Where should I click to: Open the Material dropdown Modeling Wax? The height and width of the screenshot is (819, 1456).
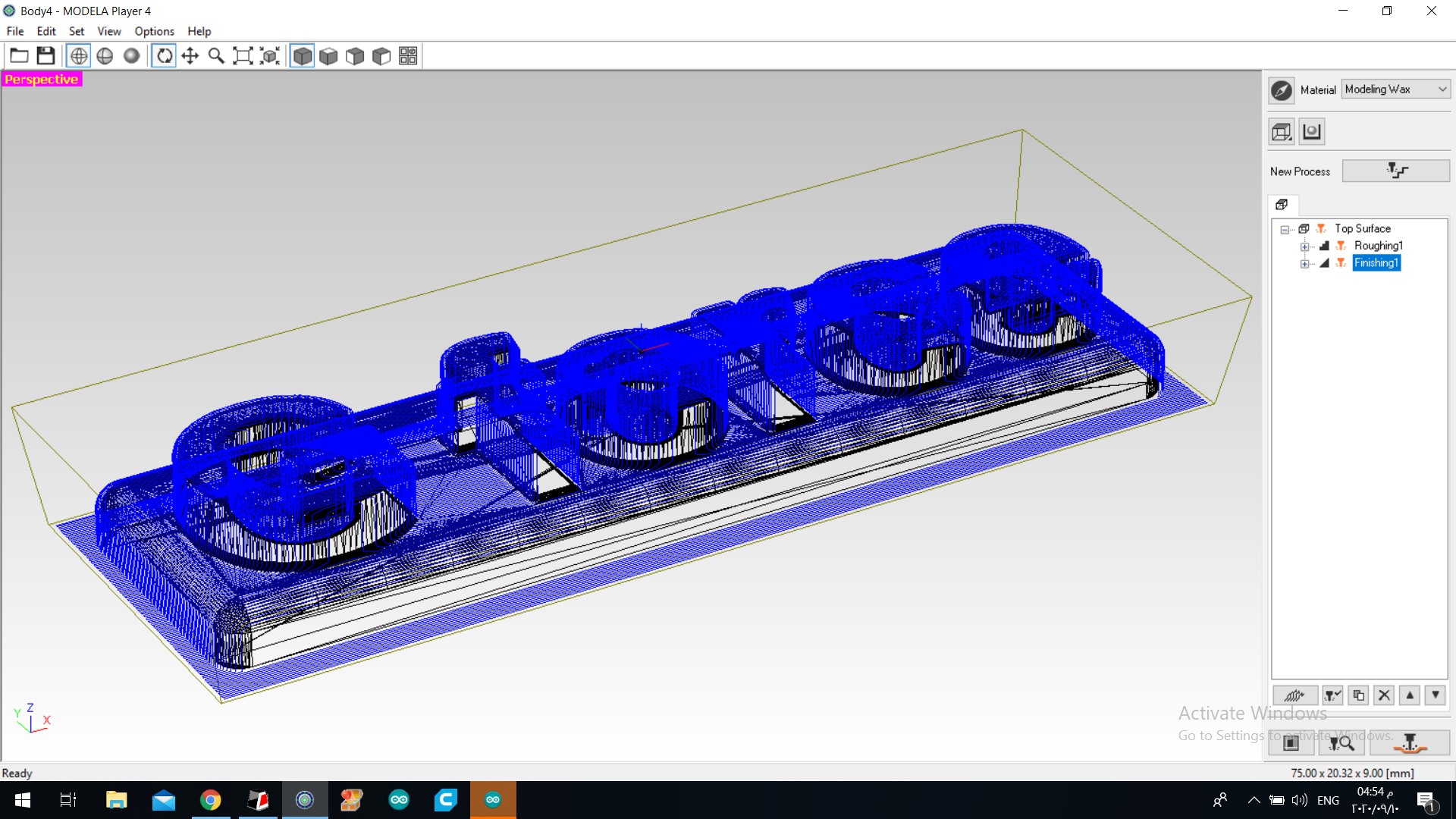pyautogui.click(x=1395, y=89)
